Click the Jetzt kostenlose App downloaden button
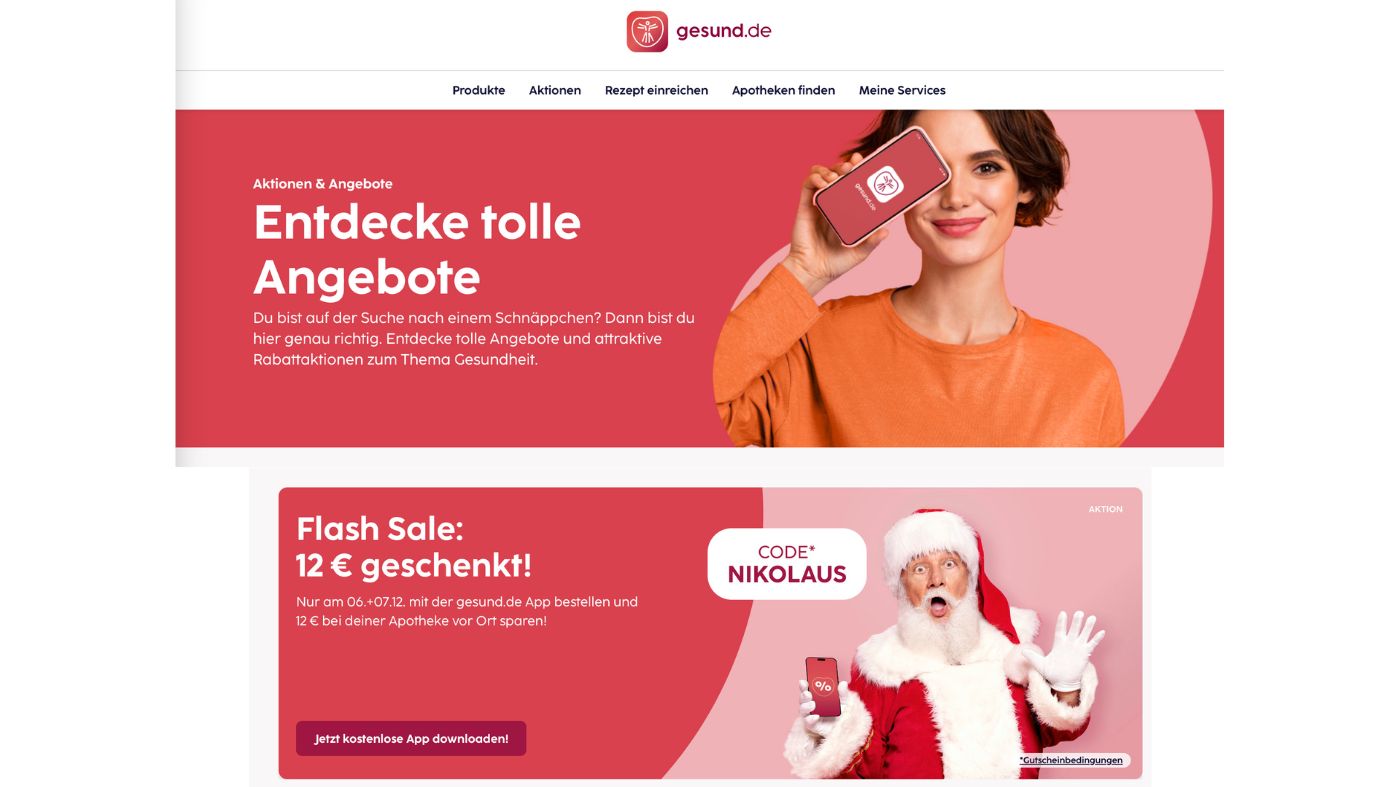This screenshot has height=787, width=1400. tap(411, 739)
